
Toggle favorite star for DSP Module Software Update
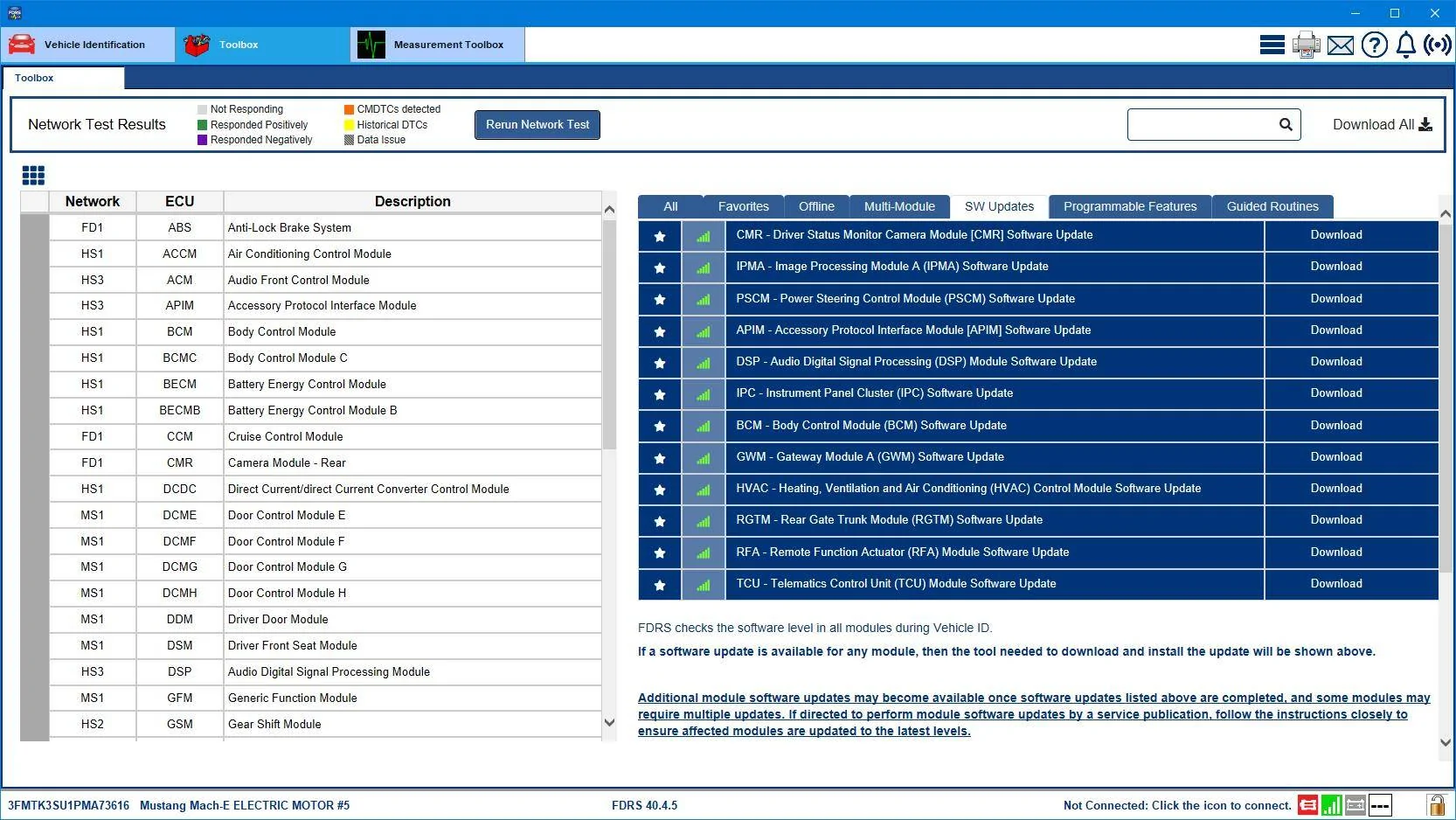[660, 363]
